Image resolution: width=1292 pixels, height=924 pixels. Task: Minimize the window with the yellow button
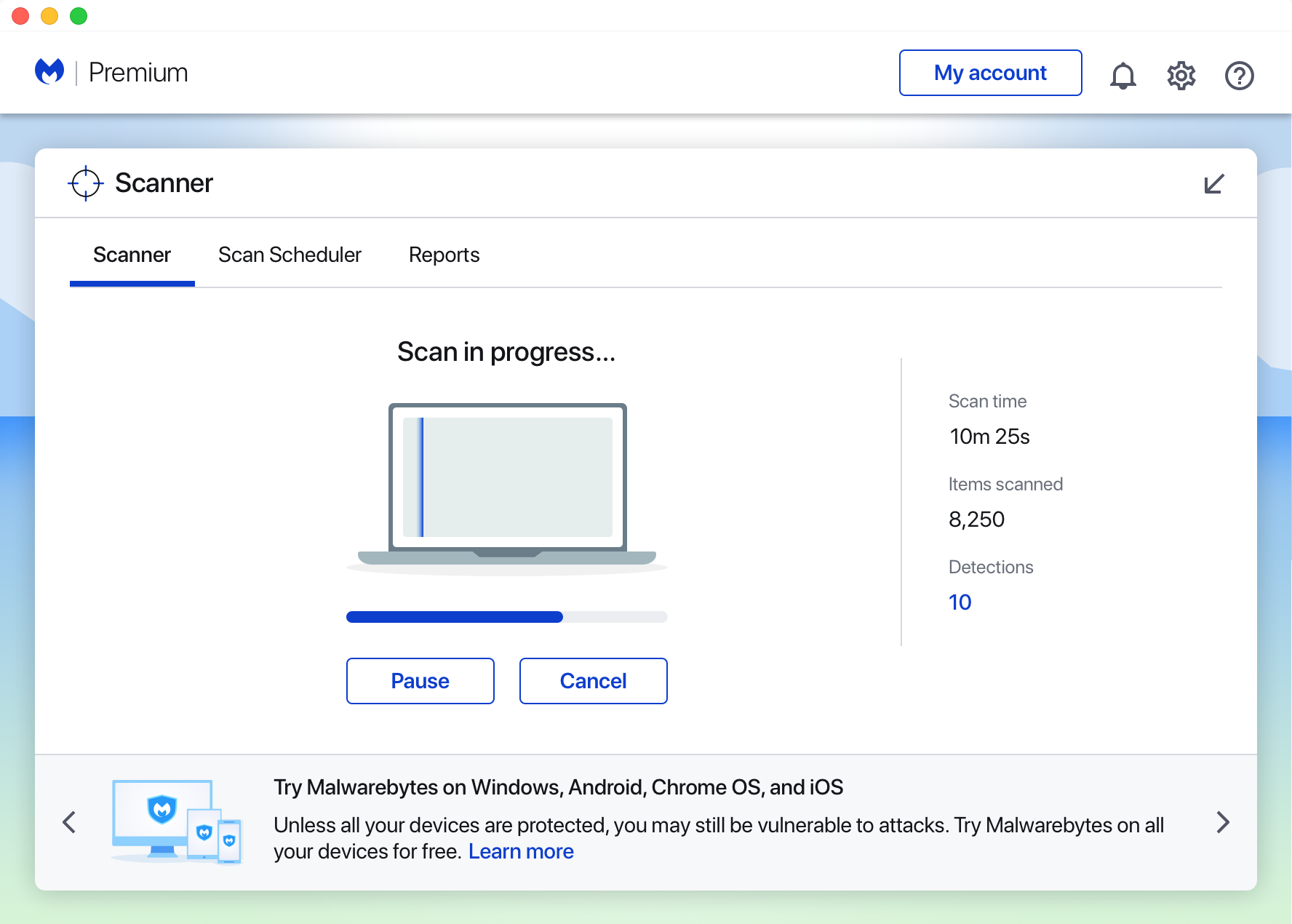coord(49,16)
